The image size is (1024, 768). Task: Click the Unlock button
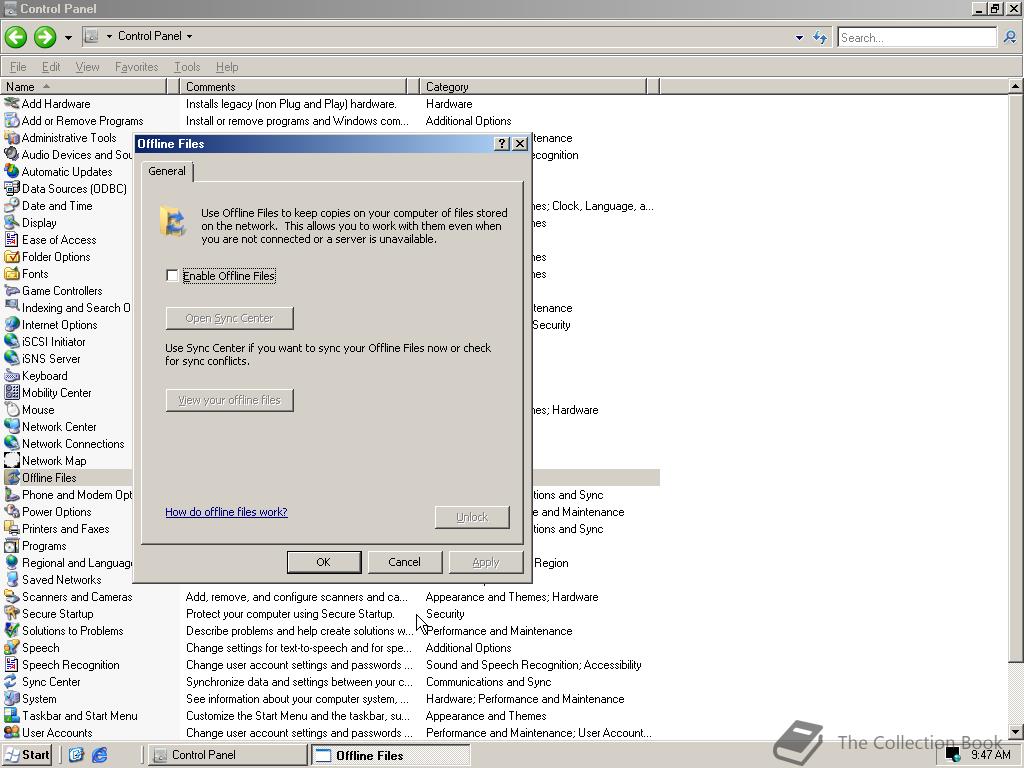(x=472, y=517)
